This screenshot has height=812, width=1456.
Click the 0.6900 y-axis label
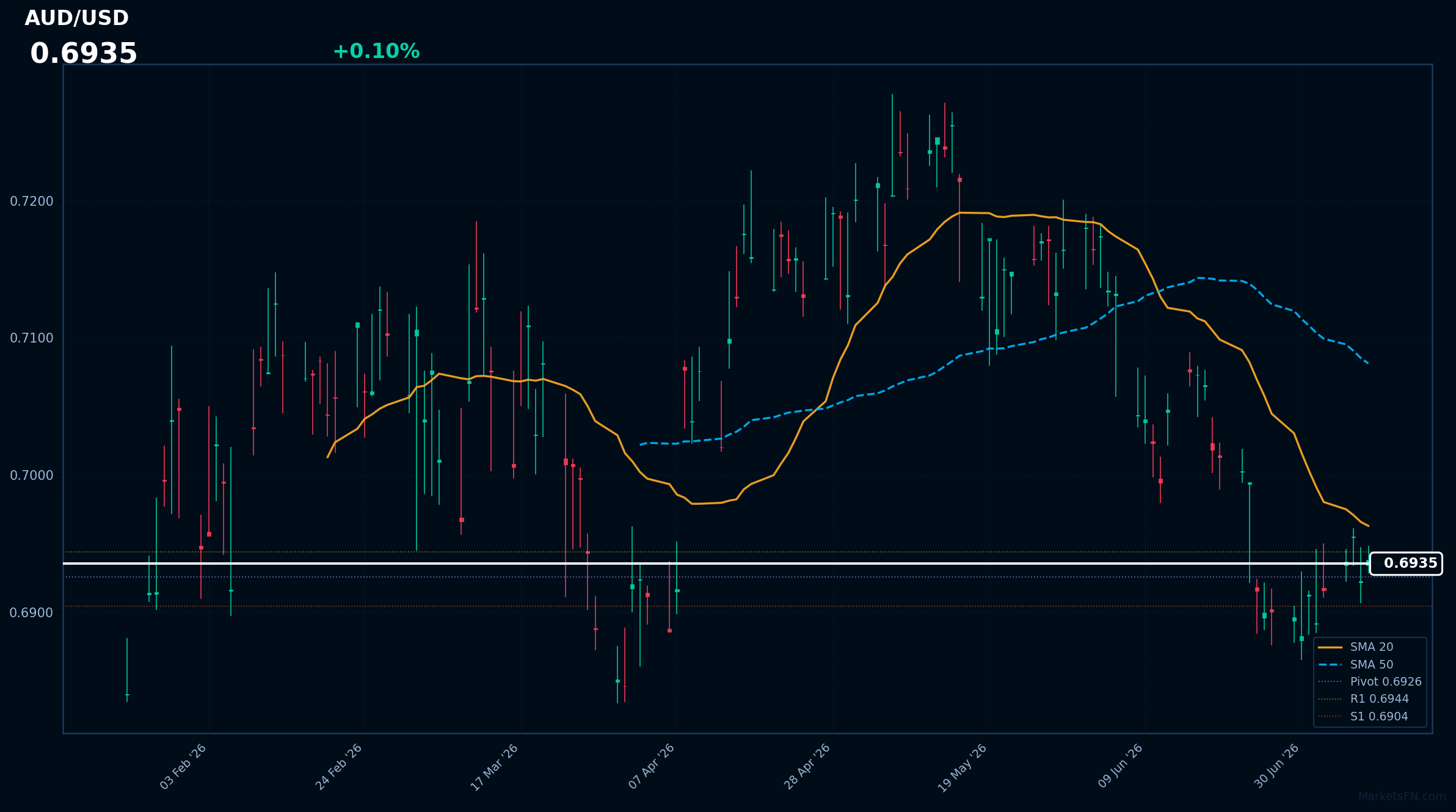click(32, 613)
